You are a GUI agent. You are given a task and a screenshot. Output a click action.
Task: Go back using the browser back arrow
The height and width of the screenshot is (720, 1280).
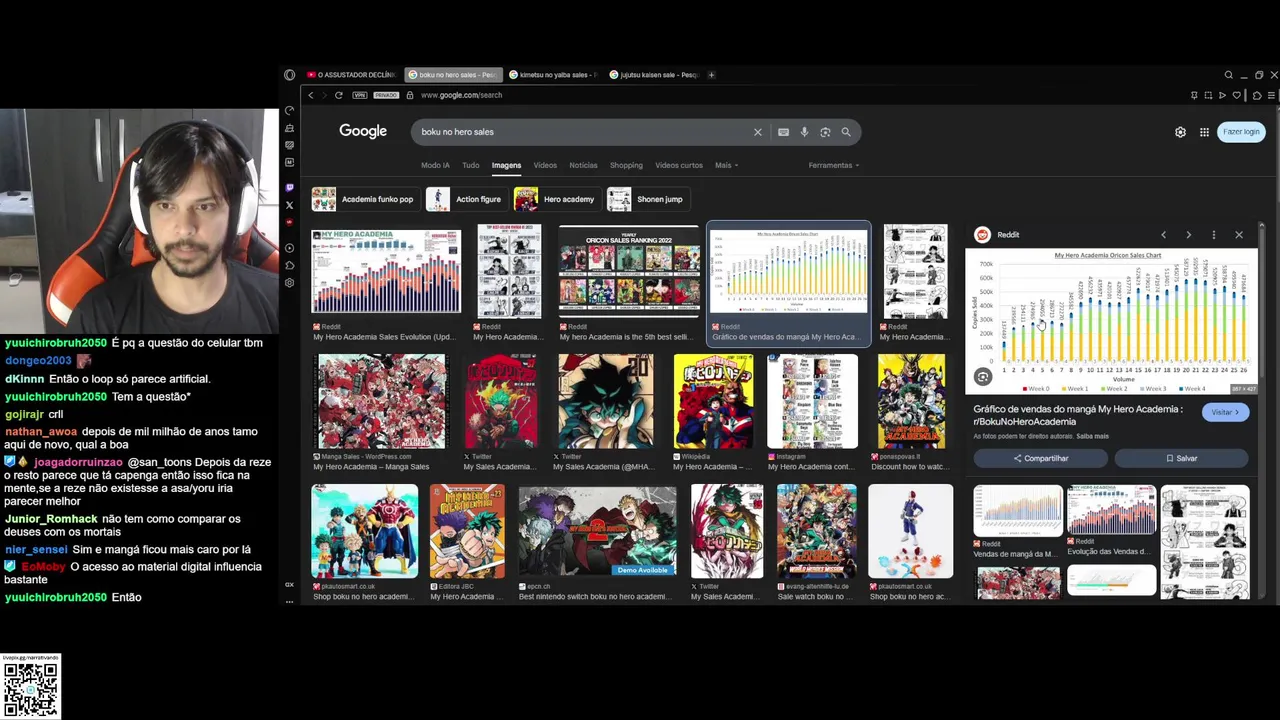(x=311, y=95)
